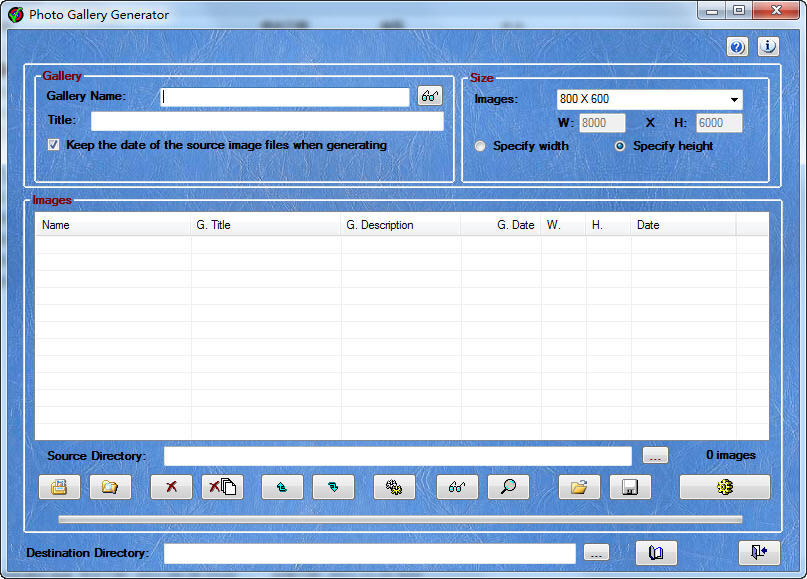The width and height of the screenshot is (807, 579).
Task: Click the app icon in title bar
Action: pos(16,14)
